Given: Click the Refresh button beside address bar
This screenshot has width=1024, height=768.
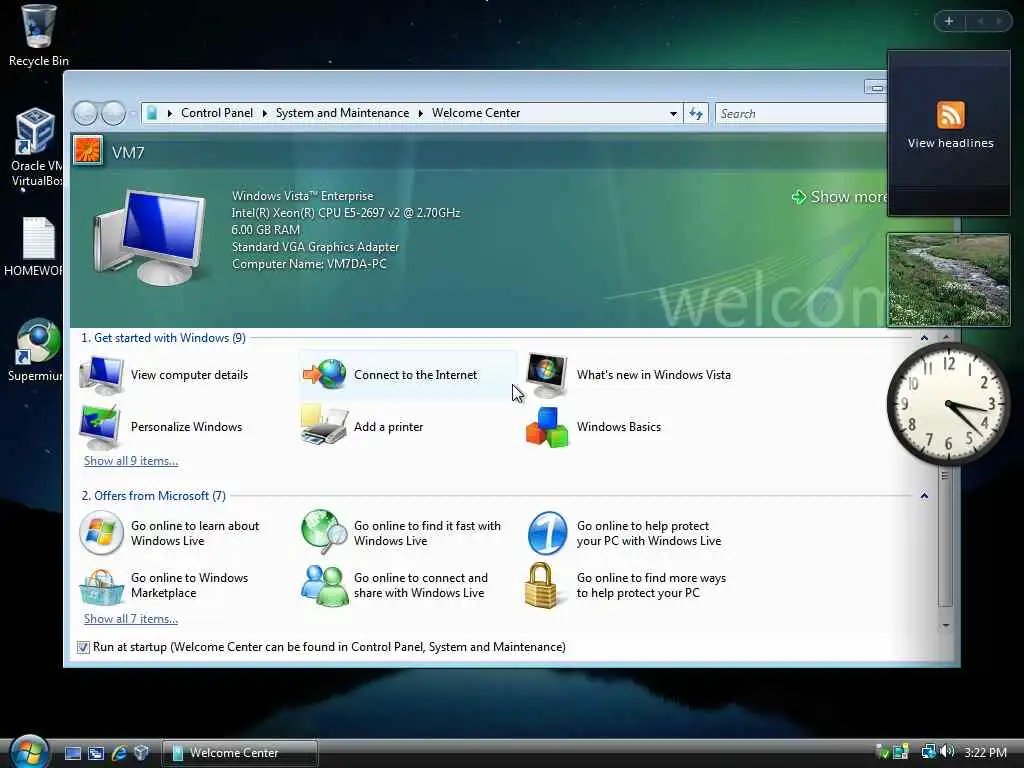Looking at the screenshot, I should pos(696,114).
